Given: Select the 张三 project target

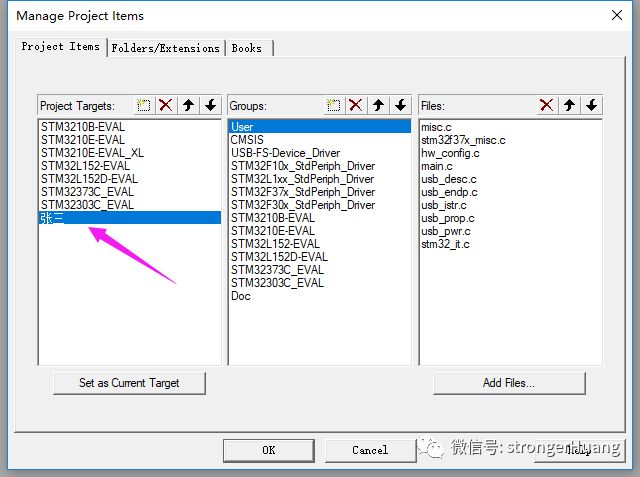Looking at the screenshot, I should point(130,217).
